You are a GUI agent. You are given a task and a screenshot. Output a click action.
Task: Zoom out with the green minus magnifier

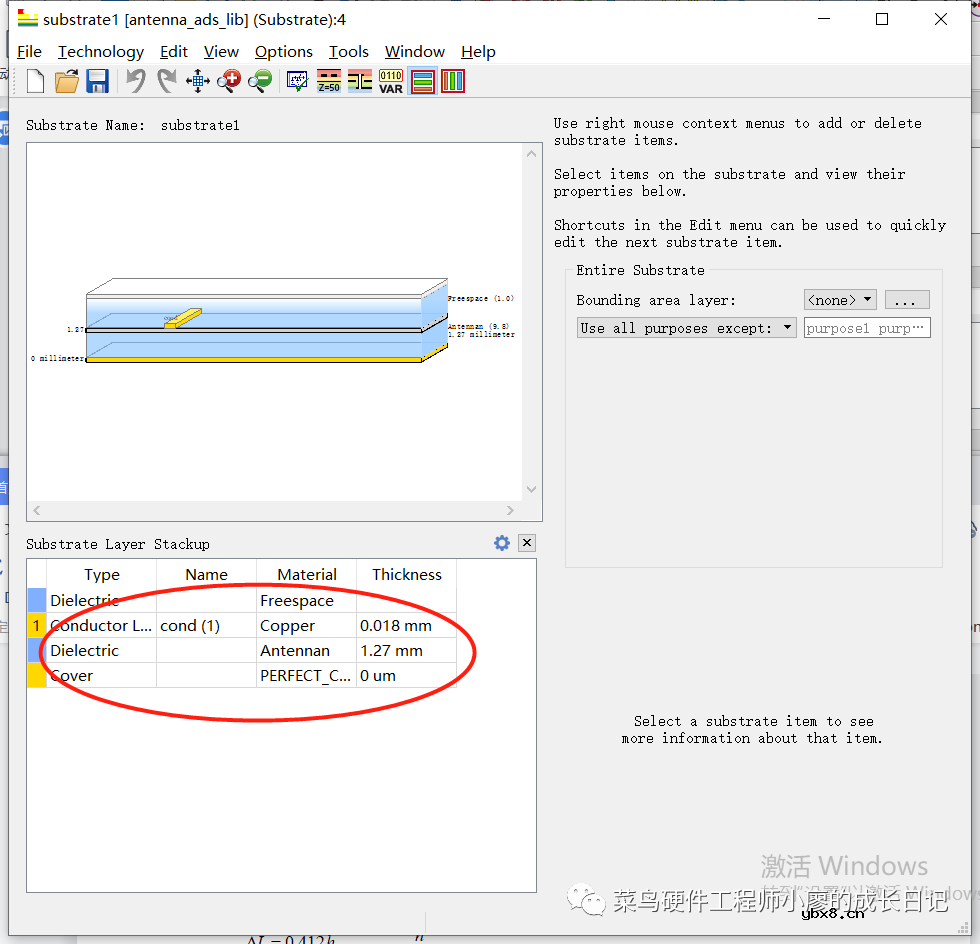tap(260, 82)
